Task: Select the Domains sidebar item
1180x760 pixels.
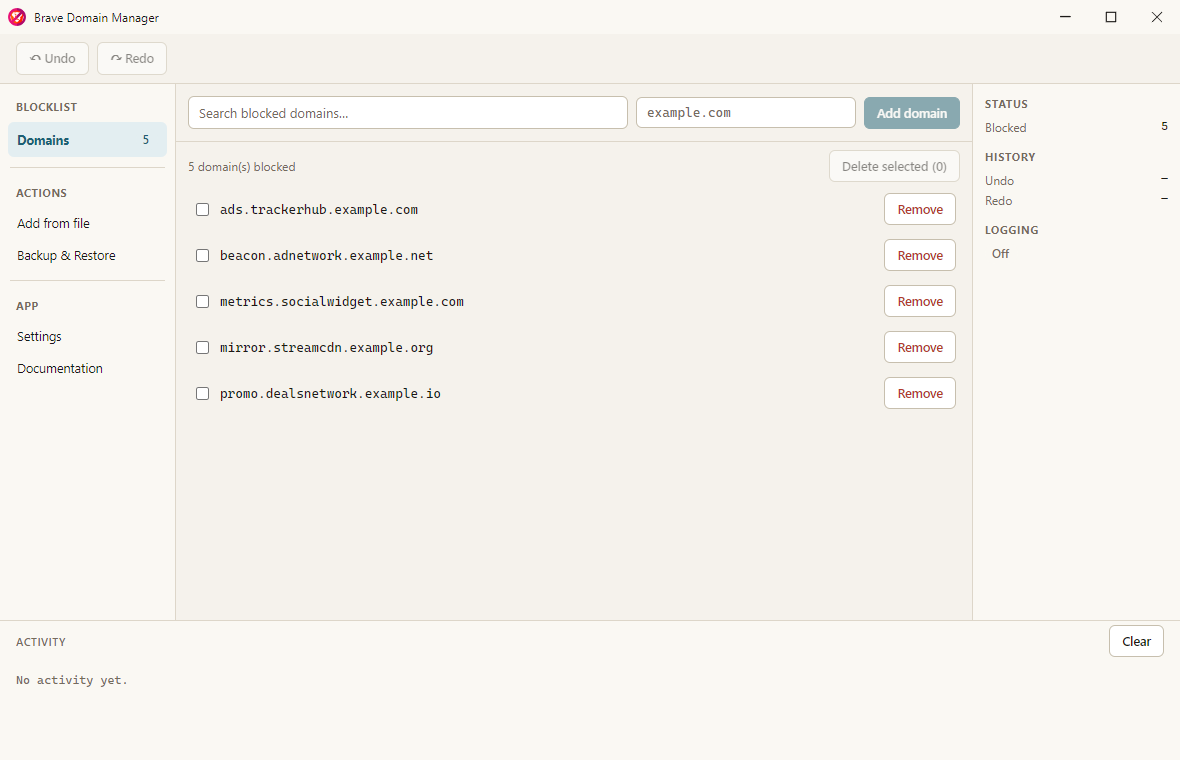Action: pos(87,140)
